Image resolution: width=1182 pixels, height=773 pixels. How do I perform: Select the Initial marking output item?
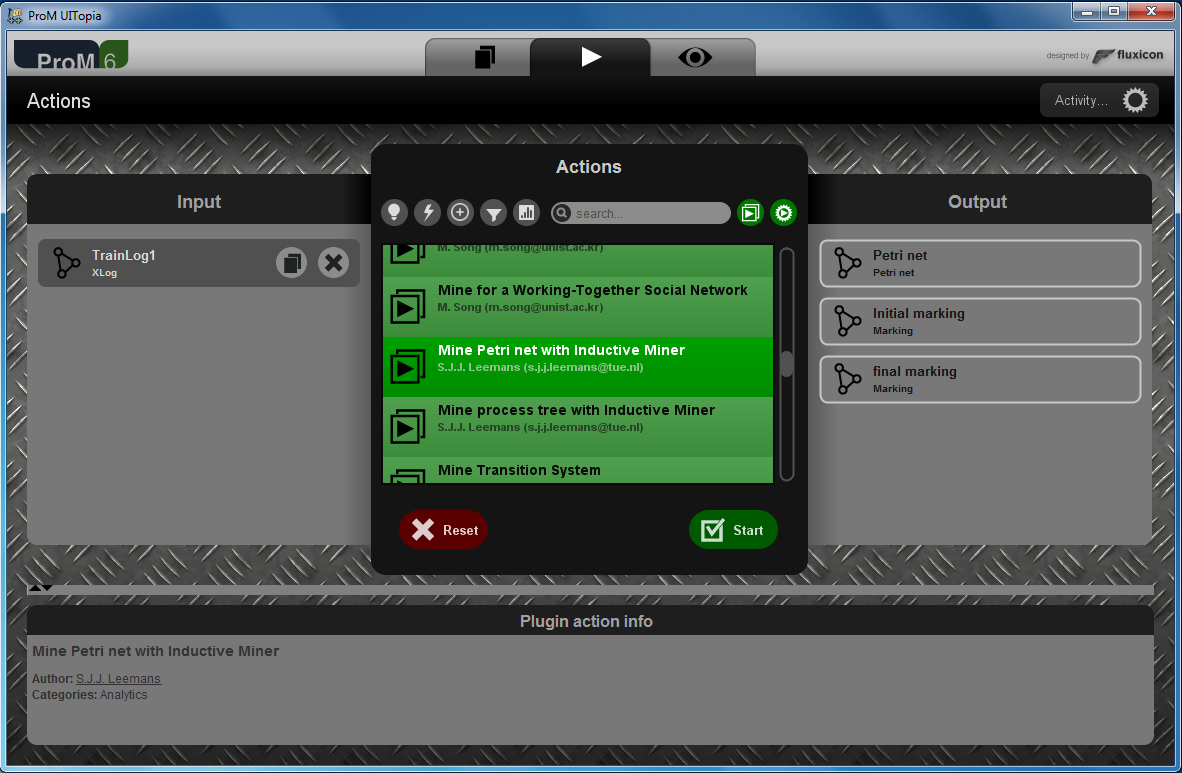coord(980,321)
